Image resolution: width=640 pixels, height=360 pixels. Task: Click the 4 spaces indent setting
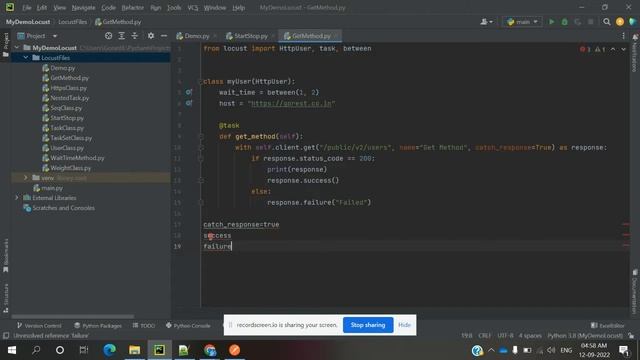(530, 336)
